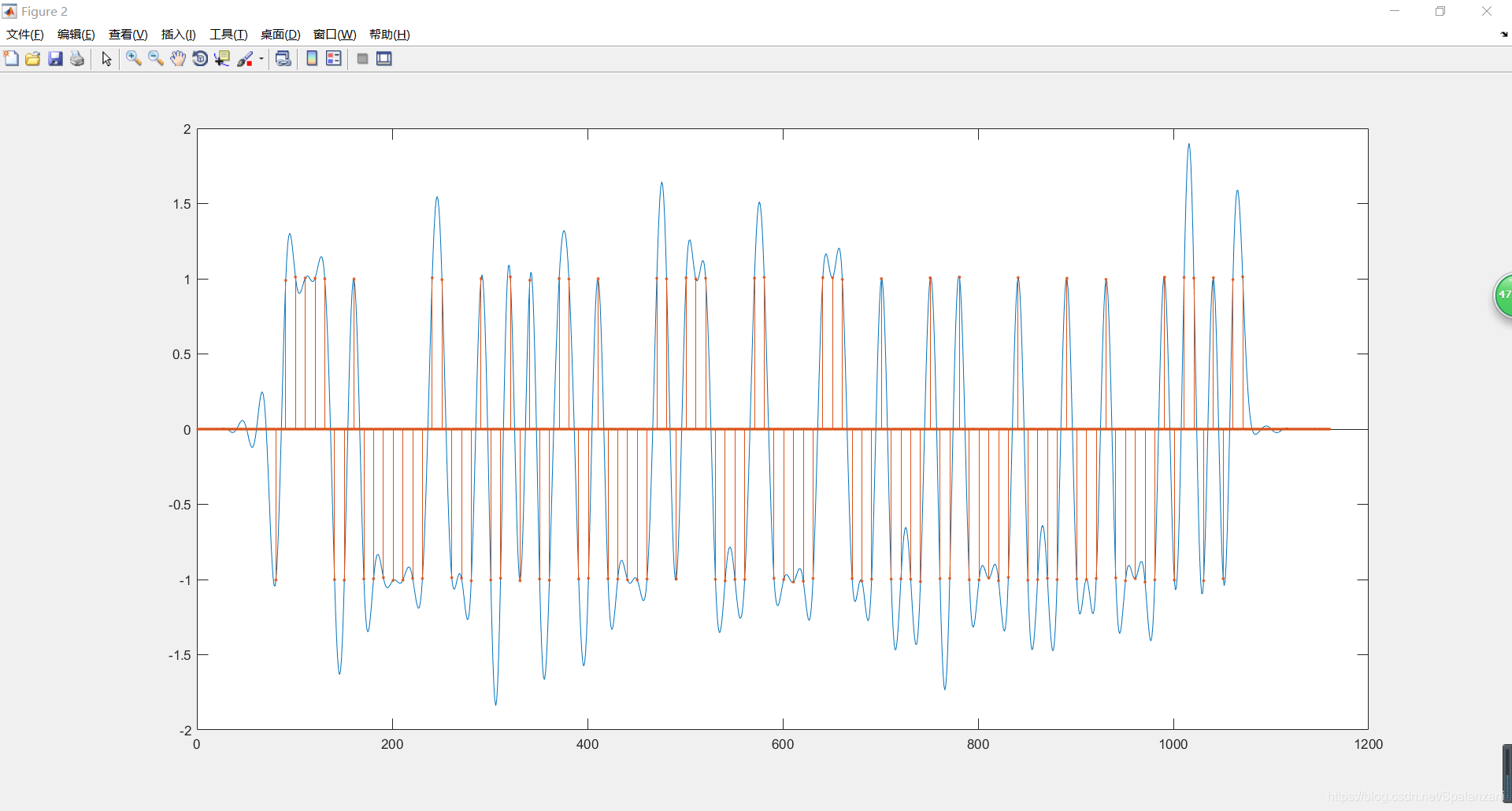Image resolution: width=1512 pixels, height=811 pixels.
Task: Minimize the Figure 2 window
Action: pos(1395,11)
